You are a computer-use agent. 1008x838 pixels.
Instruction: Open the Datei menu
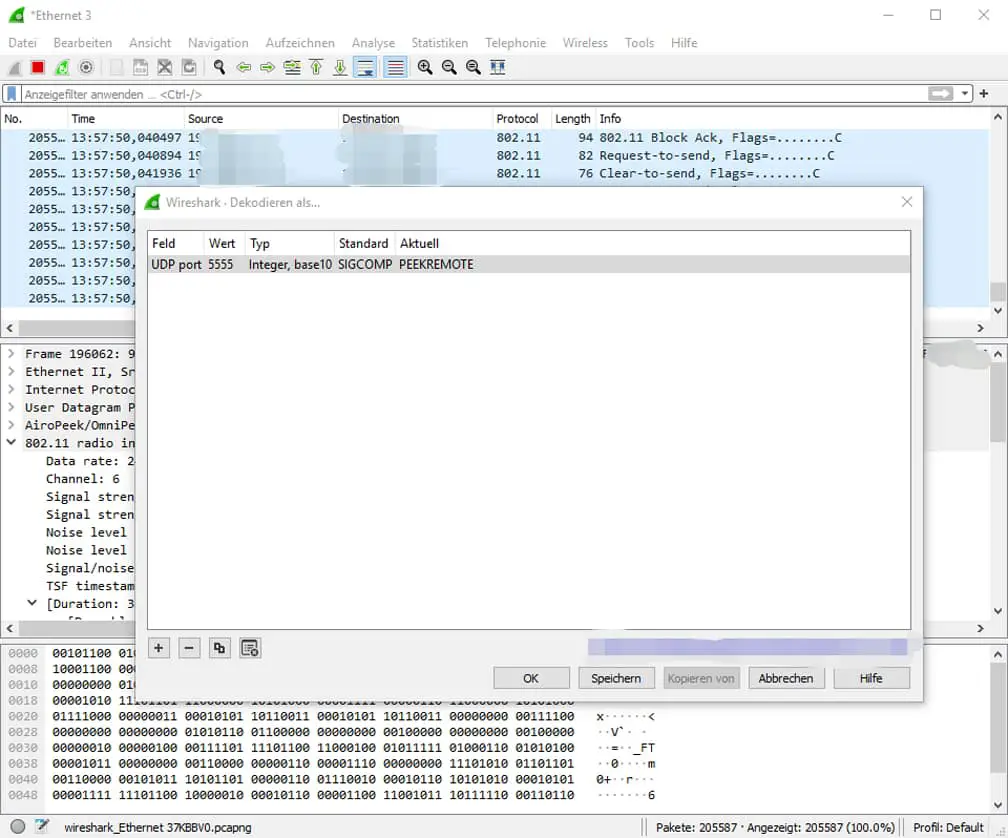(22, 43)
